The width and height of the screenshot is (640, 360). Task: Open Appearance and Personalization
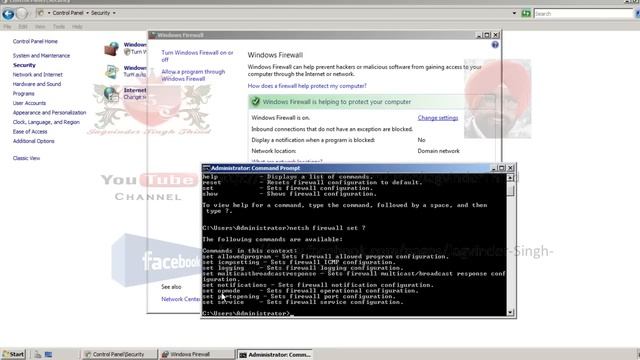[49, 113]
